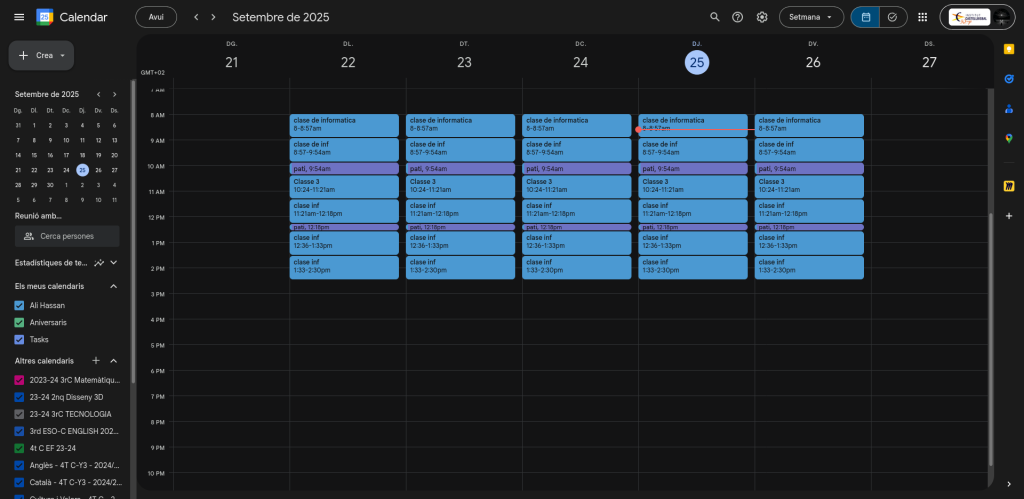Image resolution: width=1024 pixels, height=499 pixels.
Task: Open the main hamburger menu
Action: tap(18, 17)
